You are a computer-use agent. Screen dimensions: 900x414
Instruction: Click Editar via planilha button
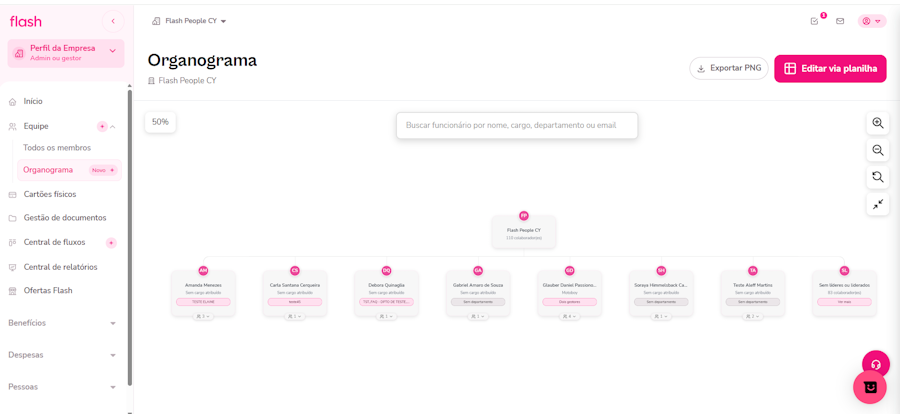click(831, 69)
